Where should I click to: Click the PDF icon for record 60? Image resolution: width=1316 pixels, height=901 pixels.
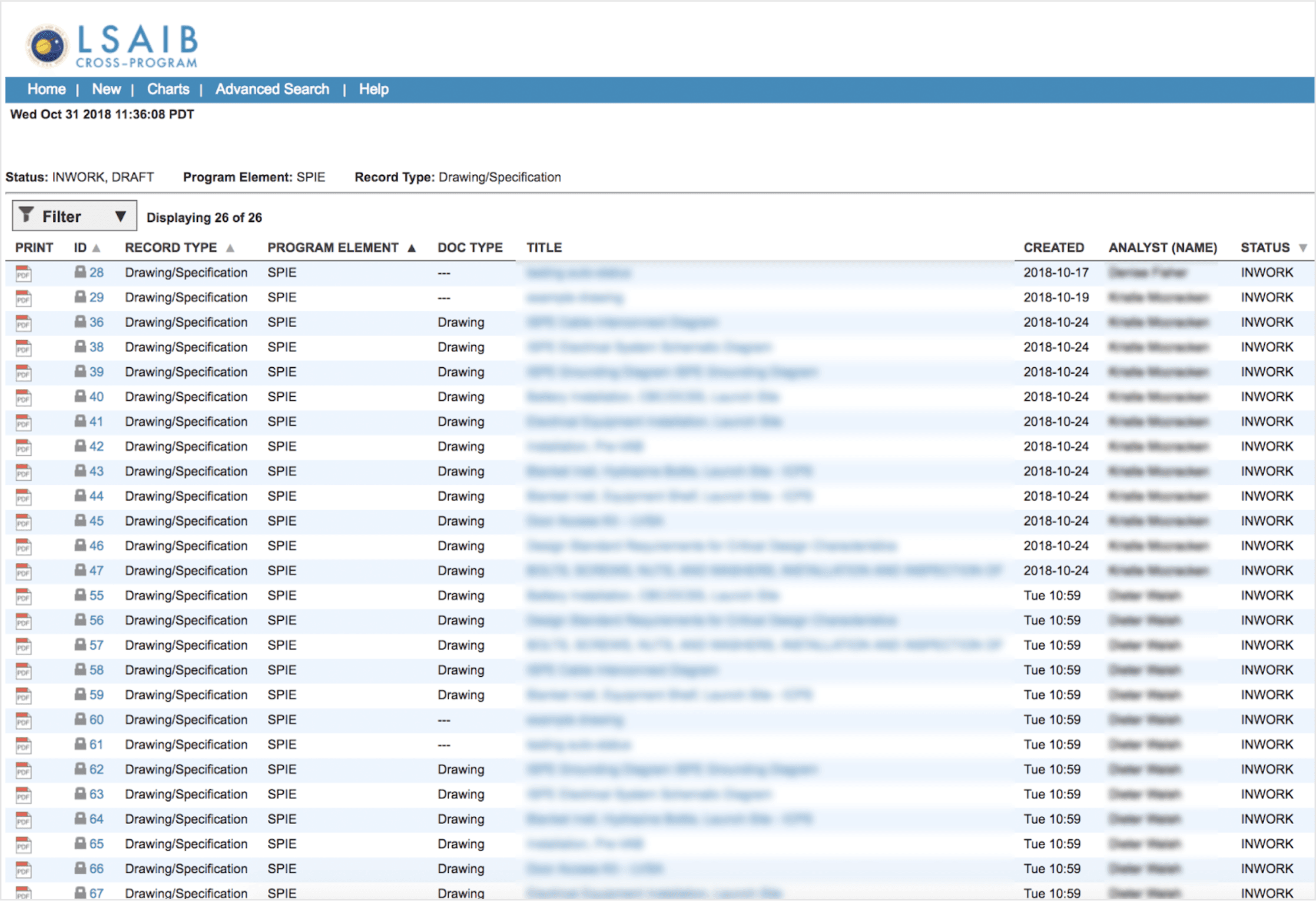click(23, 720)
